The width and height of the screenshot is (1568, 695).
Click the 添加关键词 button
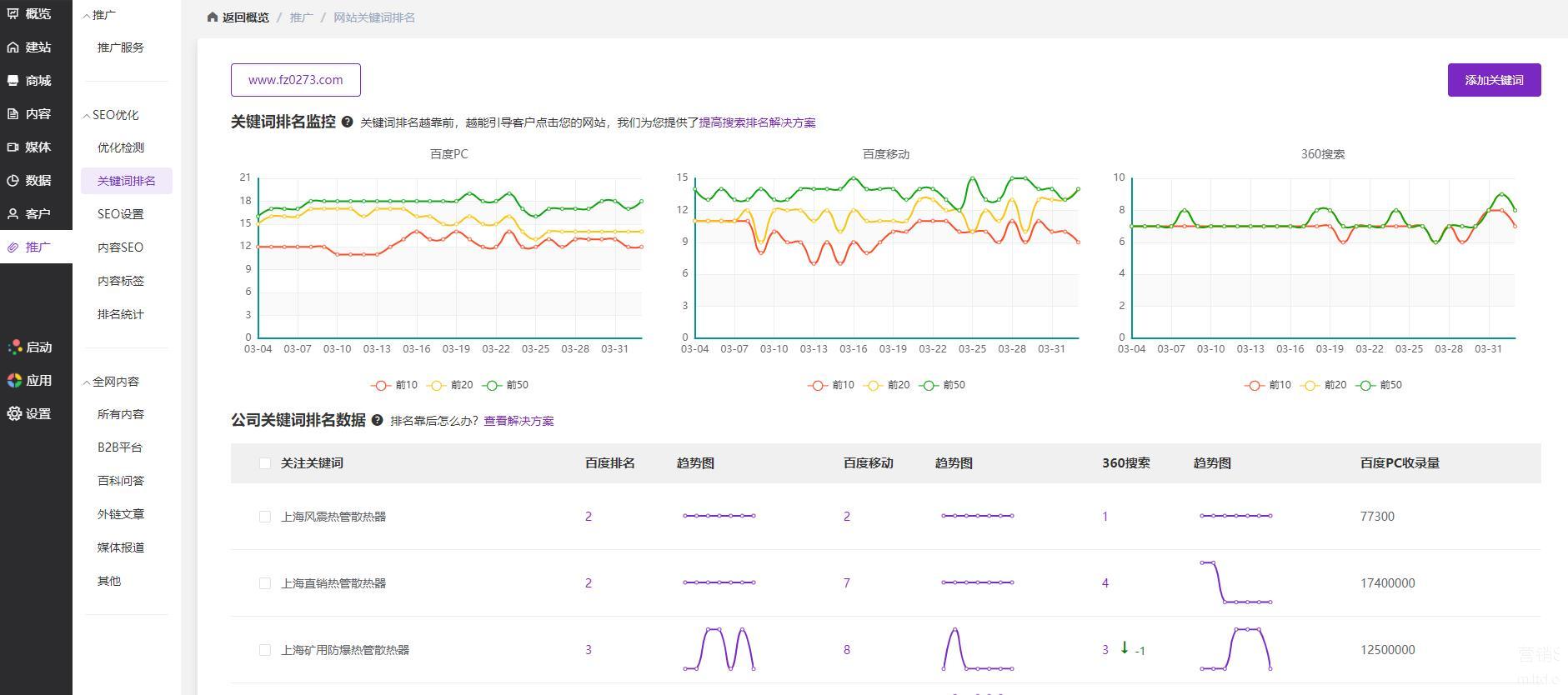(x=1494, y=80)
